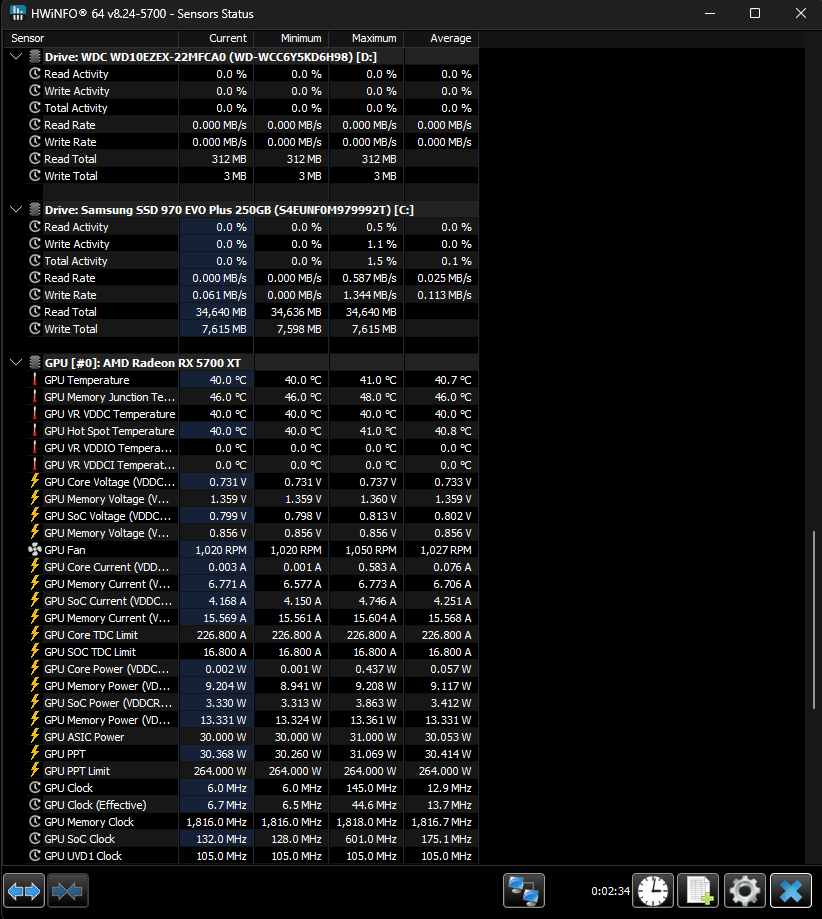Click GPU Fan current value 1,020 RPM
This screenshot has height=919, width=822.
click(221, 550)
